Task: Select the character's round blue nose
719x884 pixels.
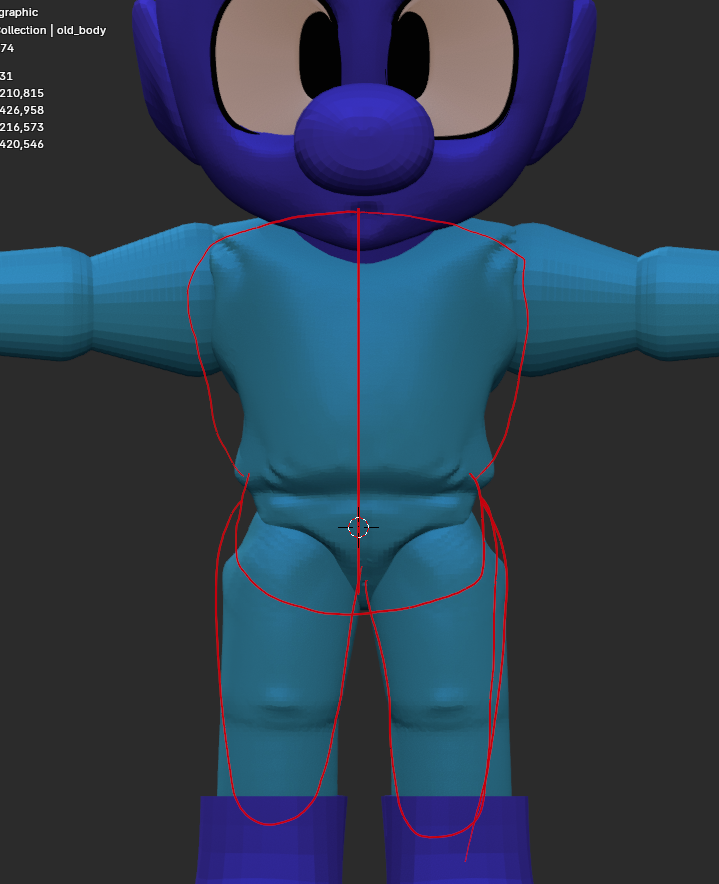Action: pos(363,136)
